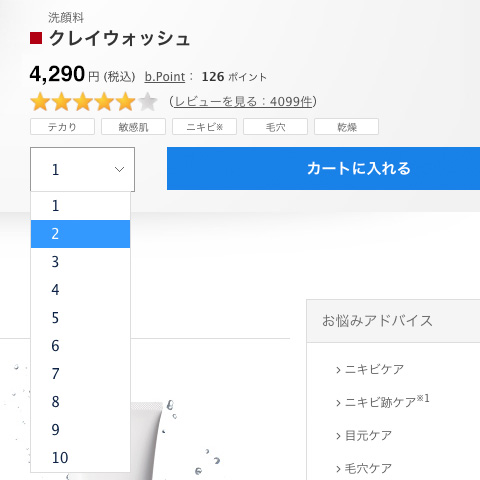Click the dropdown chevron arrow icon
The width and height of the screenshot is (480, 480).
(119, 169)
